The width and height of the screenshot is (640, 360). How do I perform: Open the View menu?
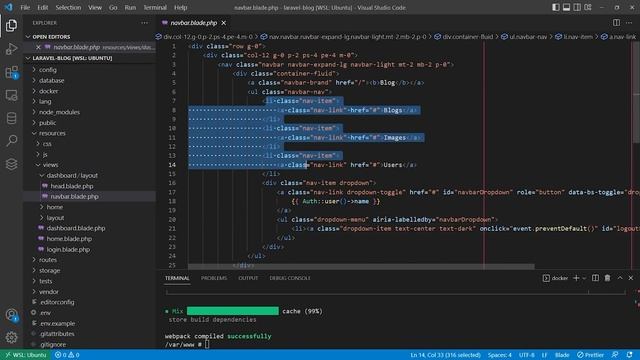95,7
